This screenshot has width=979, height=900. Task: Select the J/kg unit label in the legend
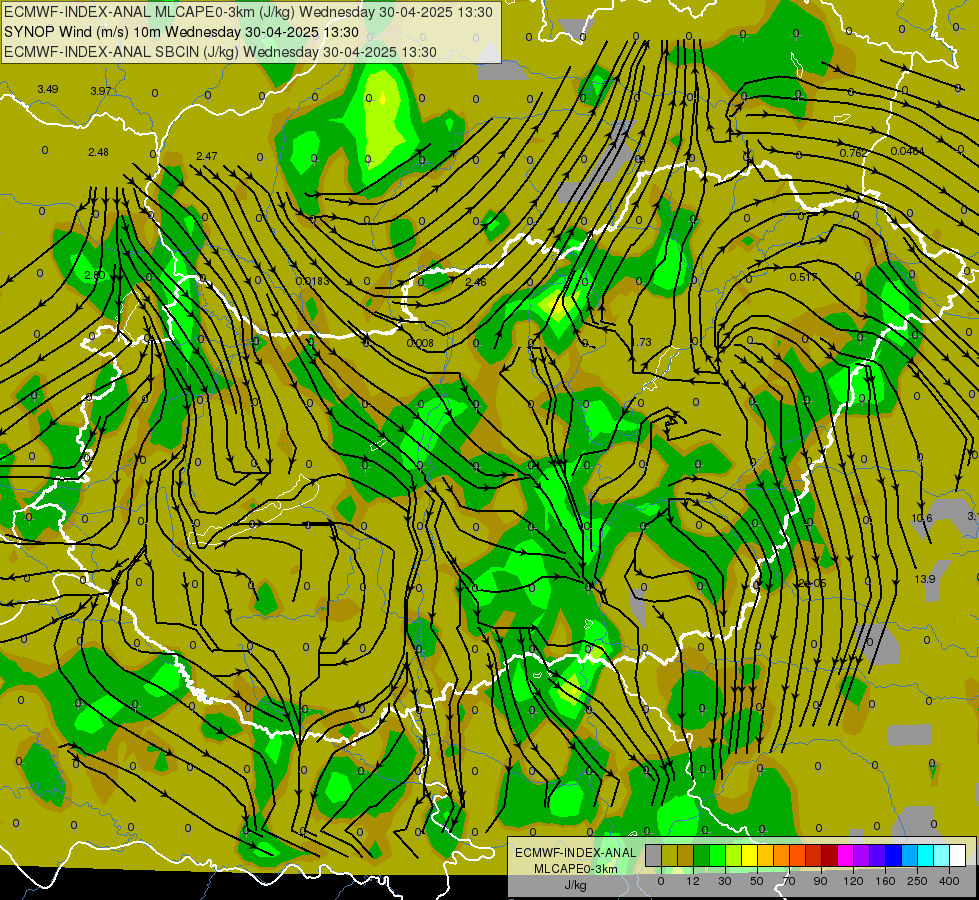pos(575,885)
